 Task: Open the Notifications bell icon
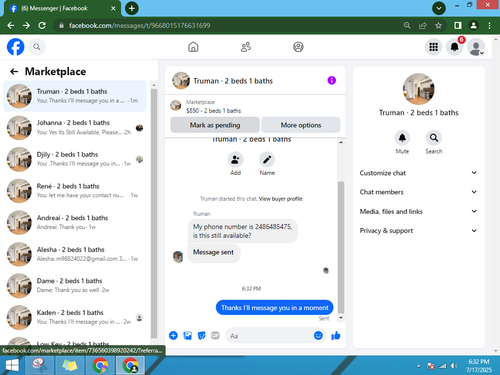click(454, 47)
